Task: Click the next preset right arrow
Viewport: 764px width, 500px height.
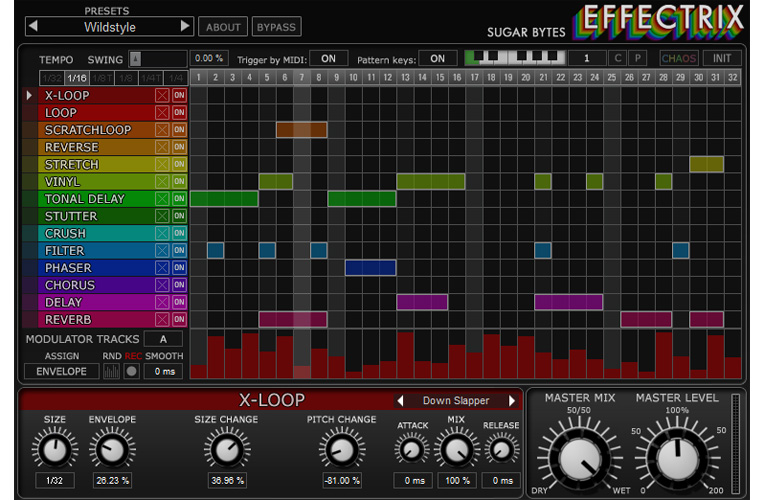Action: click(x=185, y=27)
